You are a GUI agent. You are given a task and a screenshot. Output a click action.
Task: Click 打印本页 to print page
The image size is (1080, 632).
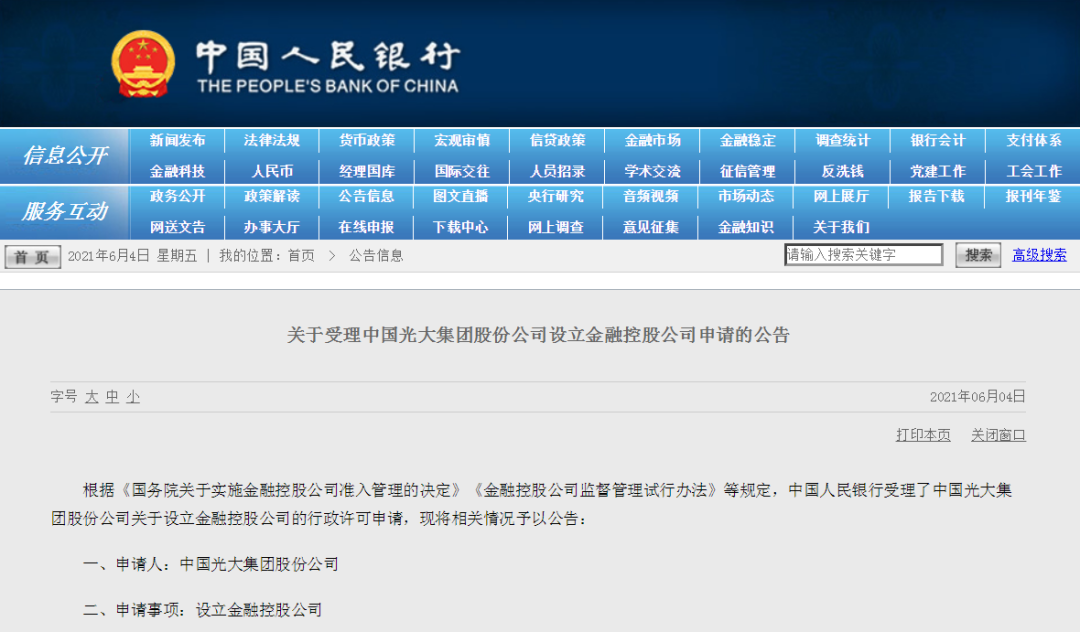tap(923, 435)
